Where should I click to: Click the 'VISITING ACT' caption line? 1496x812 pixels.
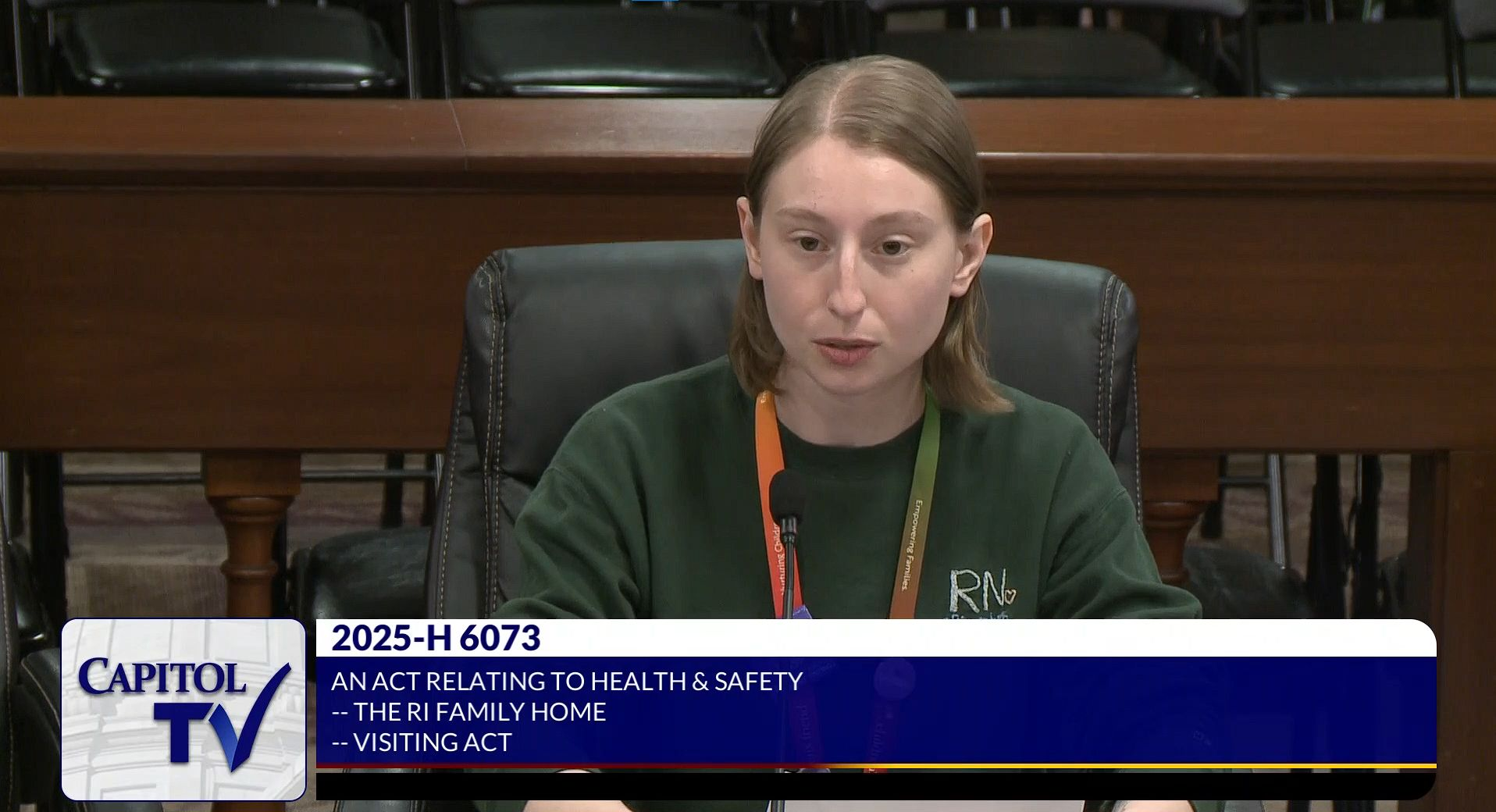(422, 742)
